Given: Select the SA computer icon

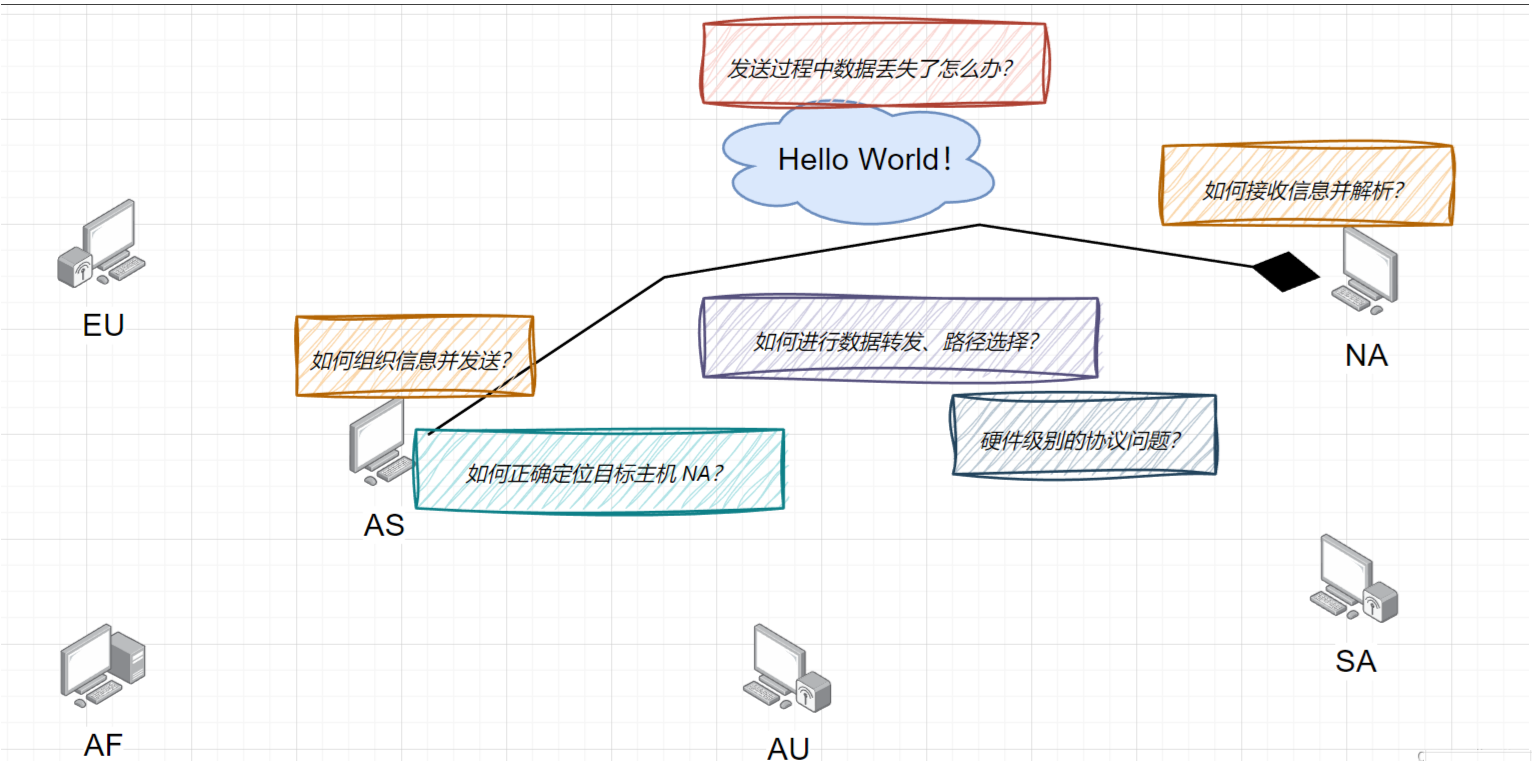Looking at the screenshot, I should [1354, 579].
